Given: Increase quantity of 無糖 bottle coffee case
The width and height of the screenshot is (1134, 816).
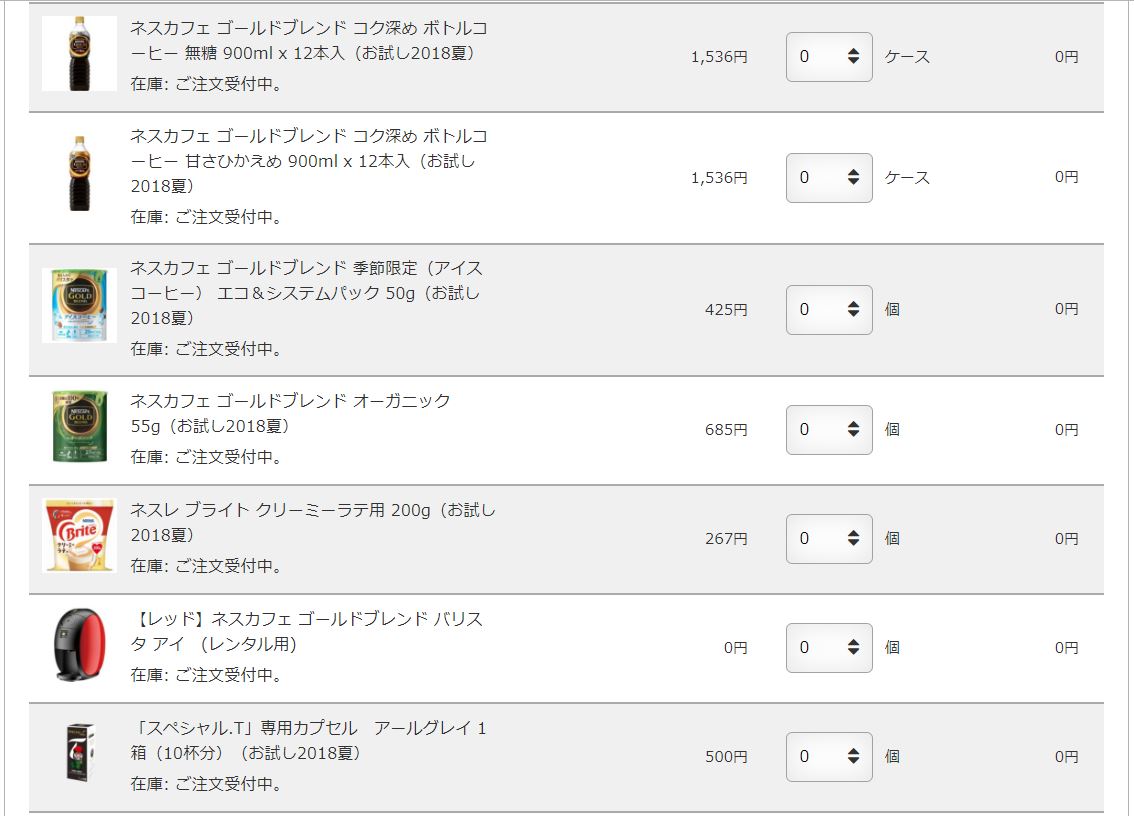Looking at the screenshot, I should (x=853, y=51).
